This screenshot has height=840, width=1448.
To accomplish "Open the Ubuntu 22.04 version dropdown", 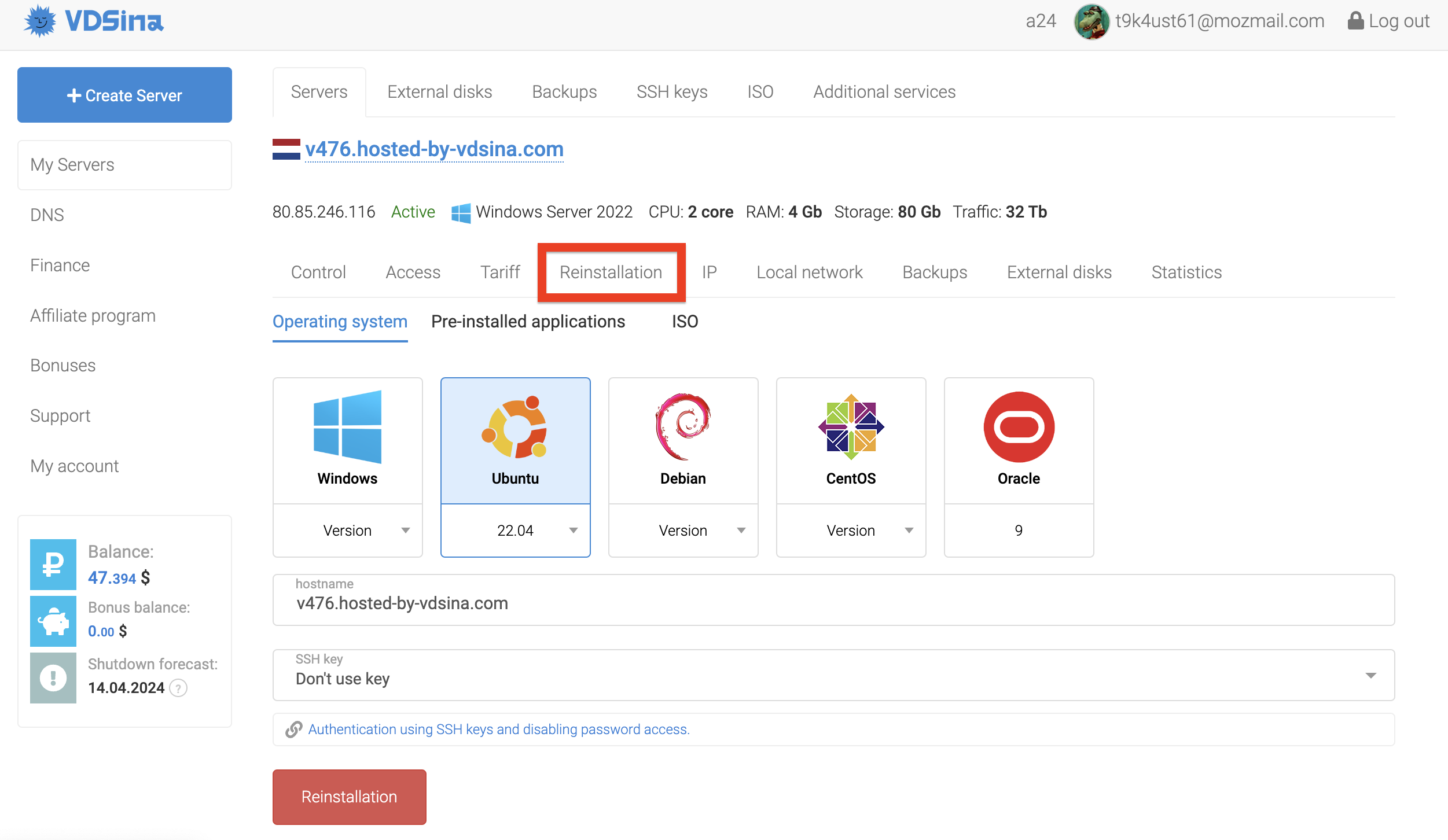I will (516, 530).
